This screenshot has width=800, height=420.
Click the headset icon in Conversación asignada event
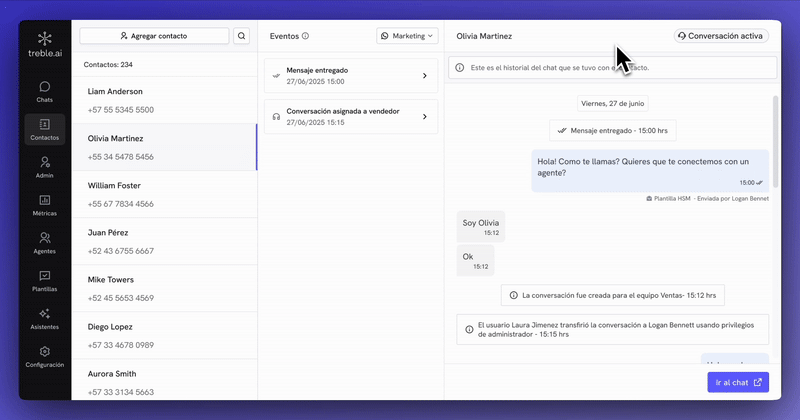(x=276, y=117)
